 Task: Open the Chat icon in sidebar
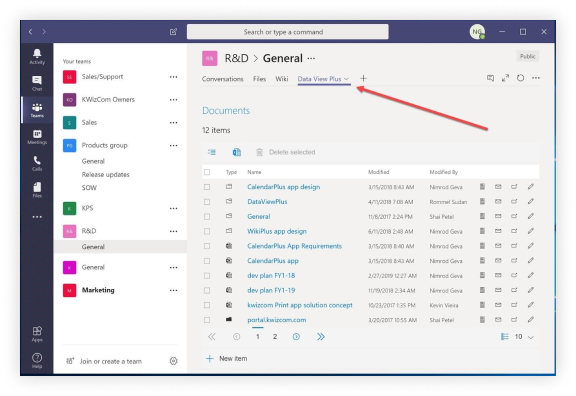click(37, 83)
